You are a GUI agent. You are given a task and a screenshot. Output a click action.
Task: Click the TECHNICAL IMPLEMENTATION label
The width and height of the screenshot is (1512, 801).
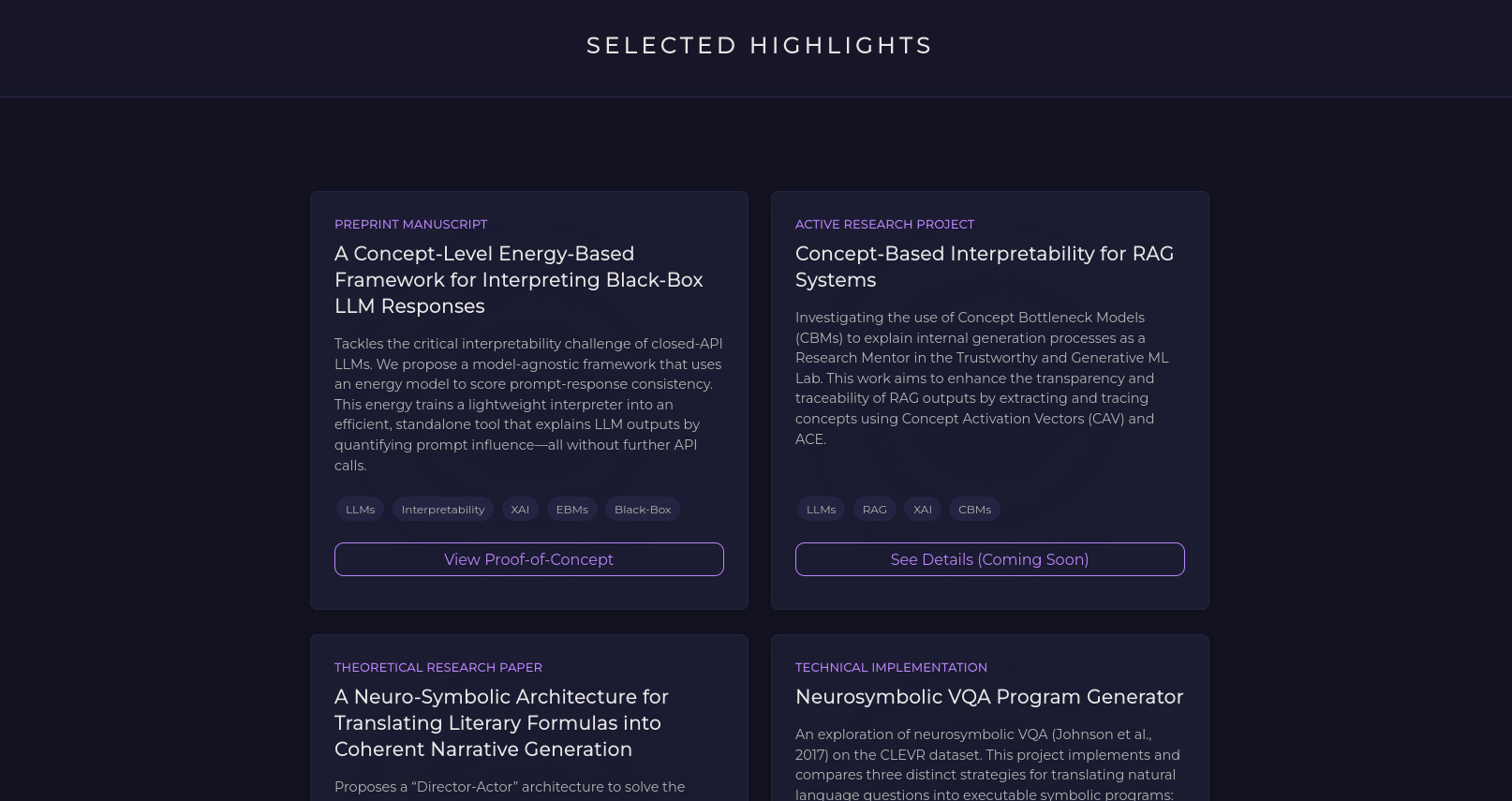891,667
